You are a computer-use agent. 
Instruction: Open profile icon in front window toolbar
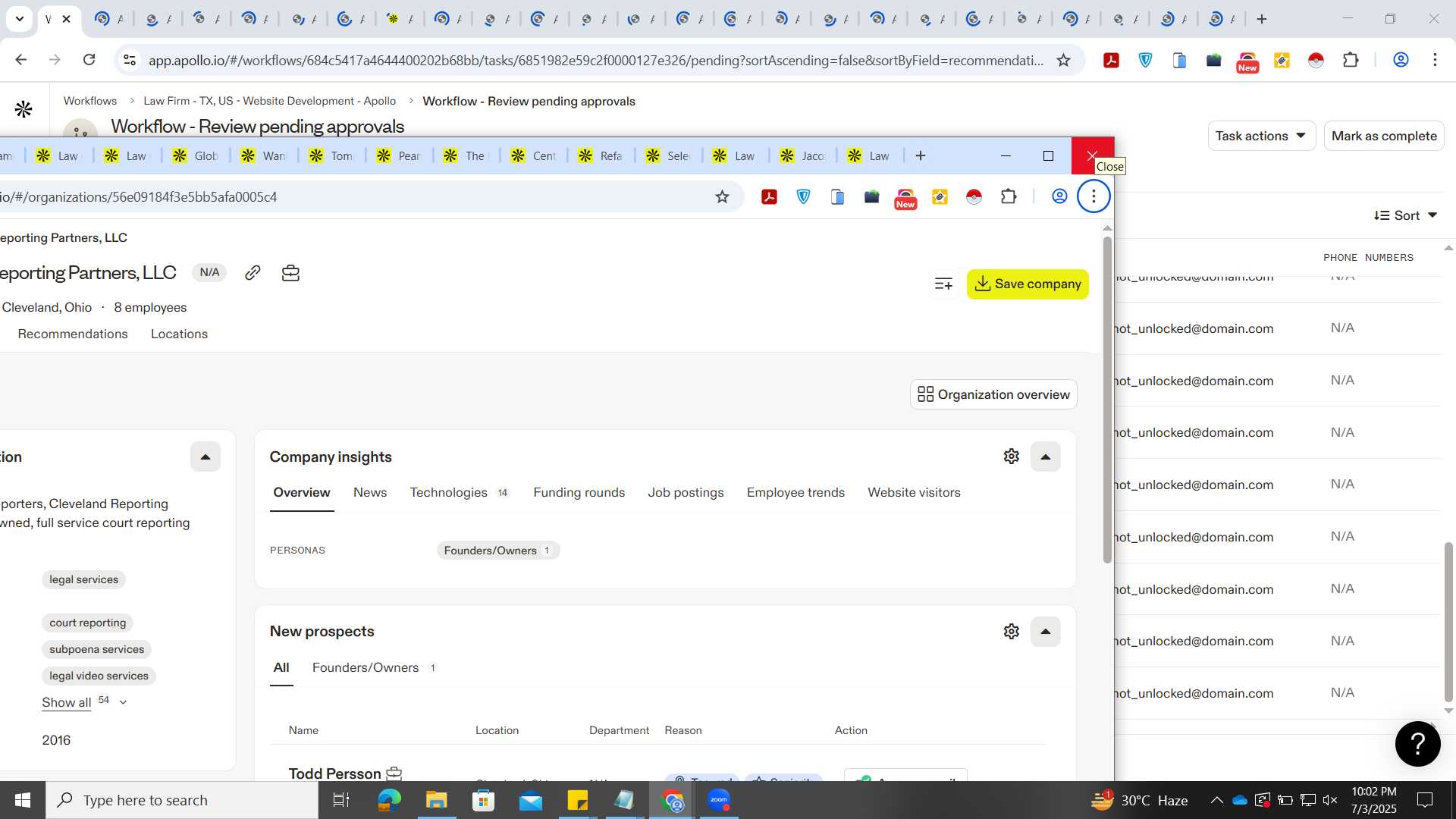(x=1059, y=197)
